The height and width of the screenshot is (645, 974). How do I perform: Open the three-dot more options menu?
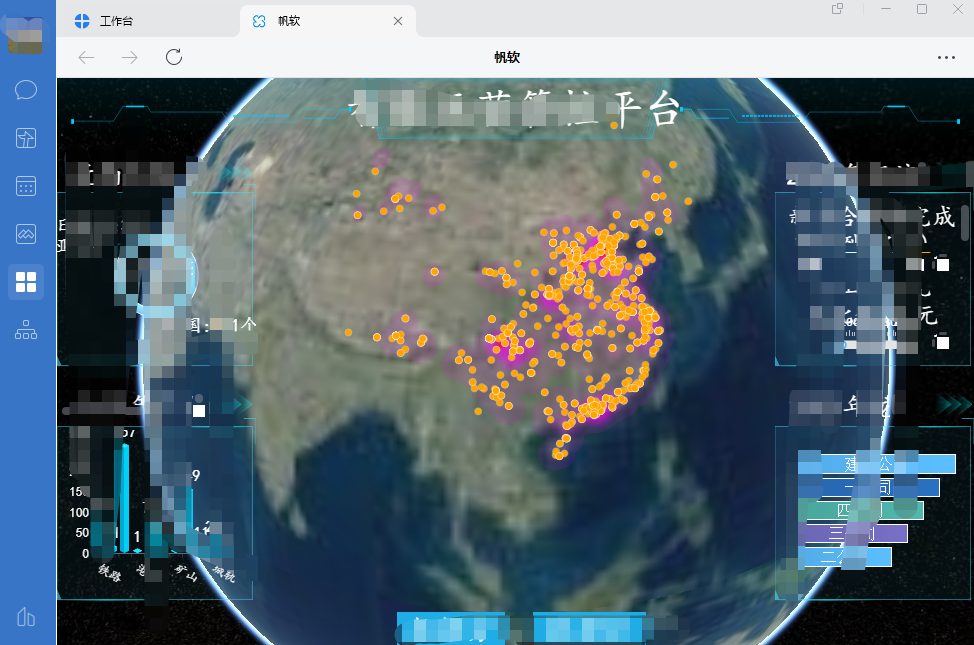point(946,57)
